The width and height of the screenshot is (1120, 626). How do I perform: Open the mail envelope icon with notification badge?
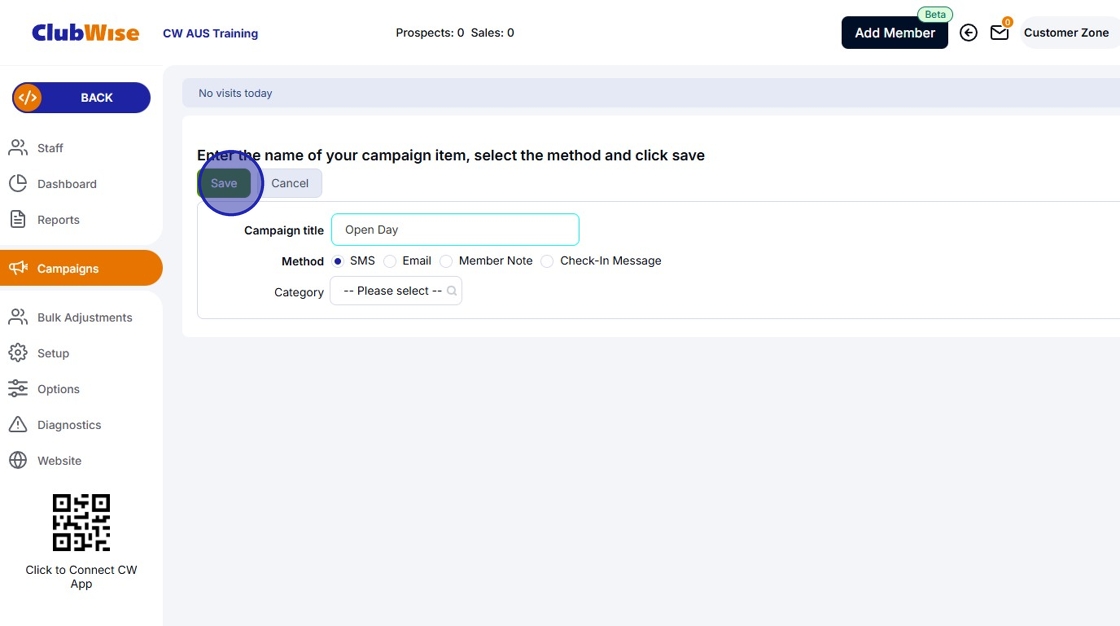tap(999, 32)
